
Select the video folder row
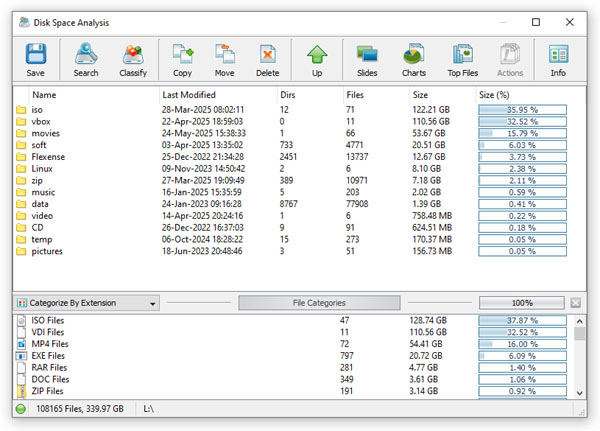[x=292, y=216]
